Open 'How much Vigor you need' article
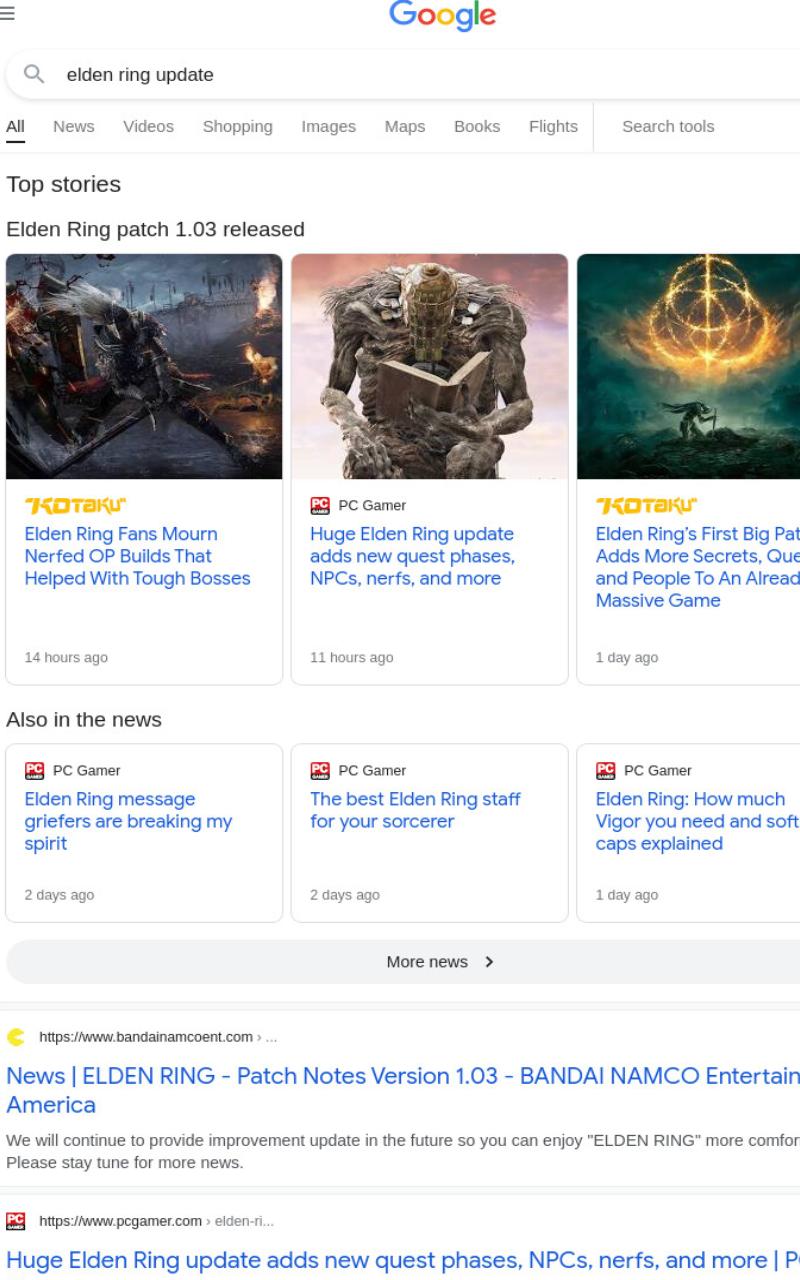 (698, 821)
